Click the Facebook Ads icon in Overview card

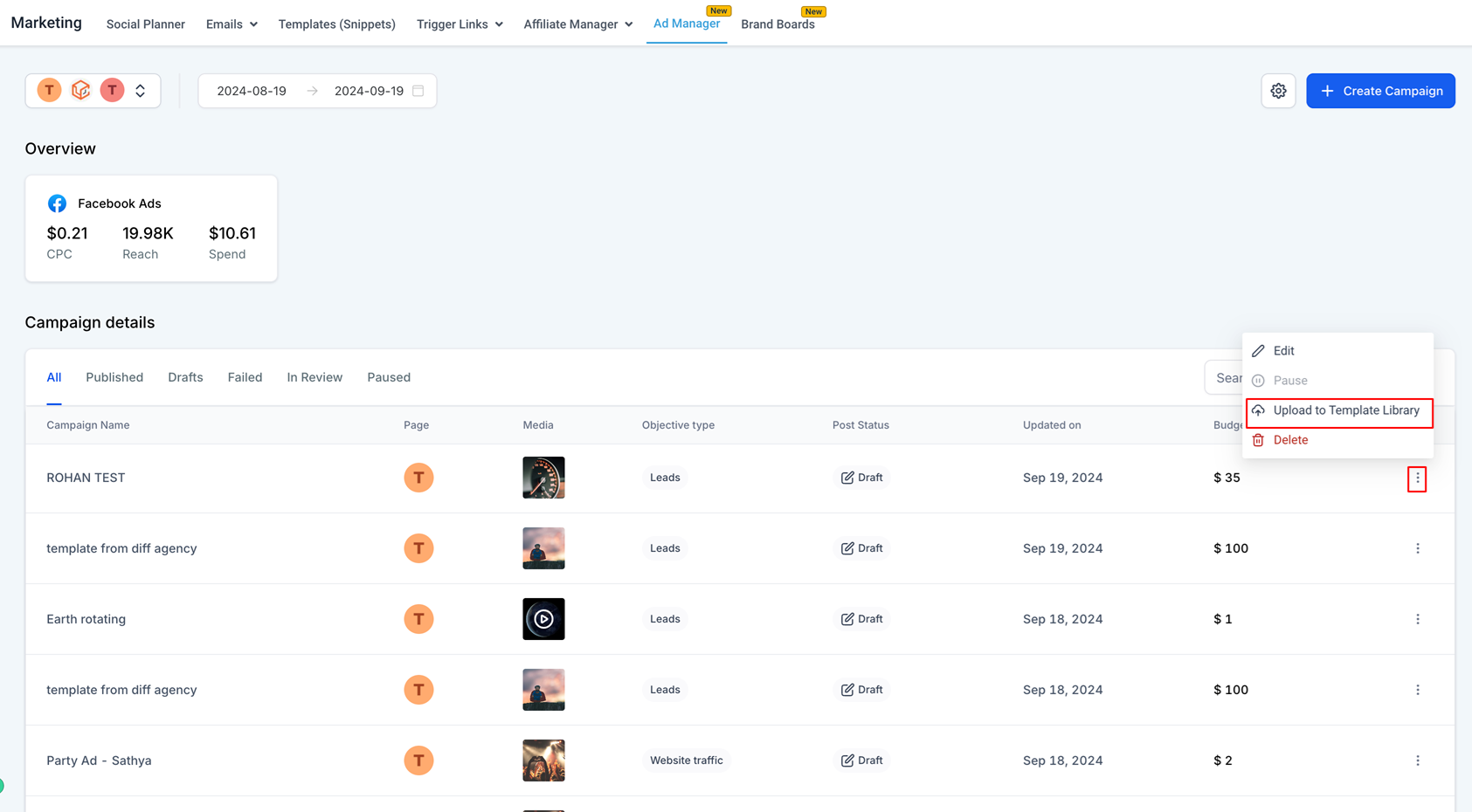pyautogui.click(x=56, y=203)
